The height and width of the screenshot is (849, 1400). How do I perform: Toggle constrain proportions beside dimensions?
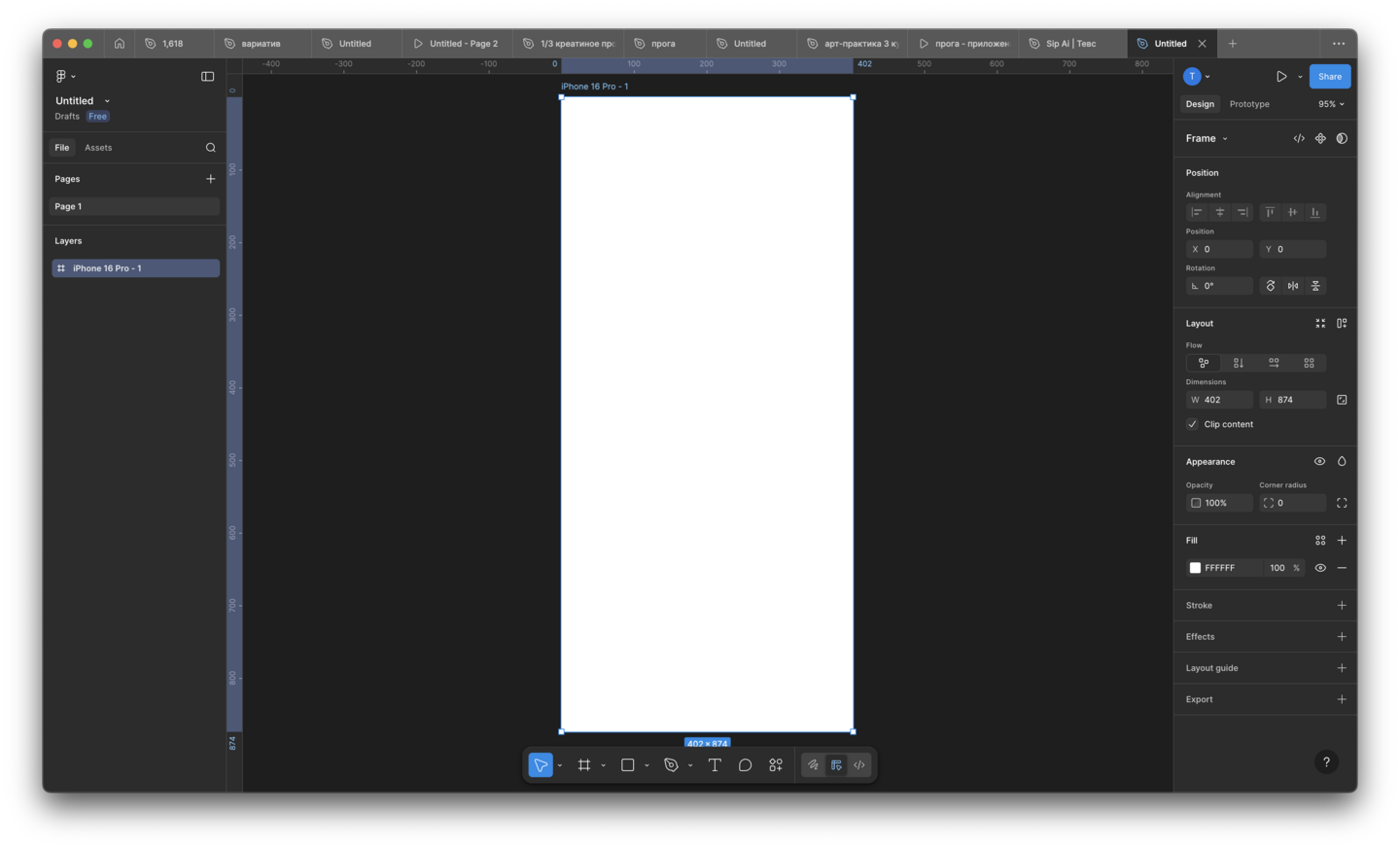1342,400
